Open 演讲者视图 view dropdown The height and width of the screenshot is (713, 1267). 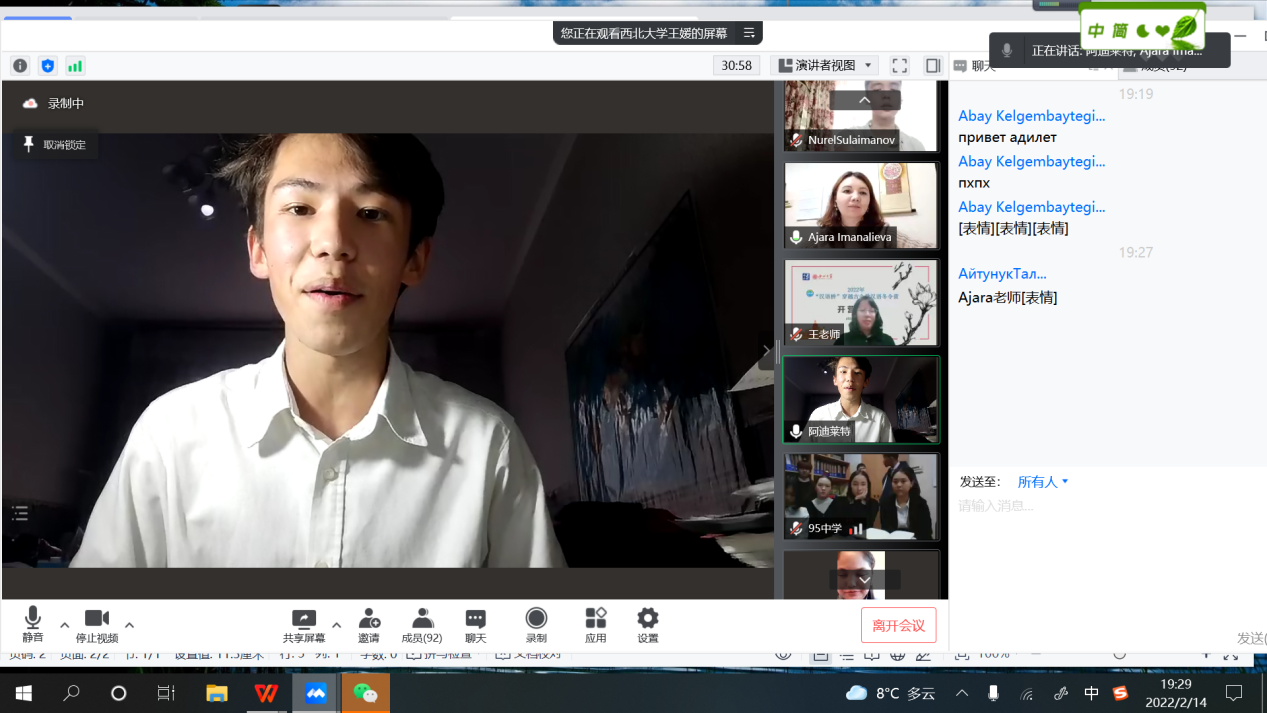pos(825,66)
